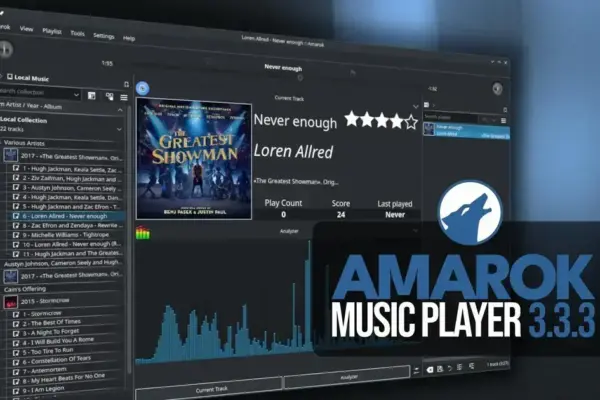The image size is (600, 400).
Task: Select track 2 - Ziv Zaifman, Hugh Jackman
Action: [x=67, y=179]
